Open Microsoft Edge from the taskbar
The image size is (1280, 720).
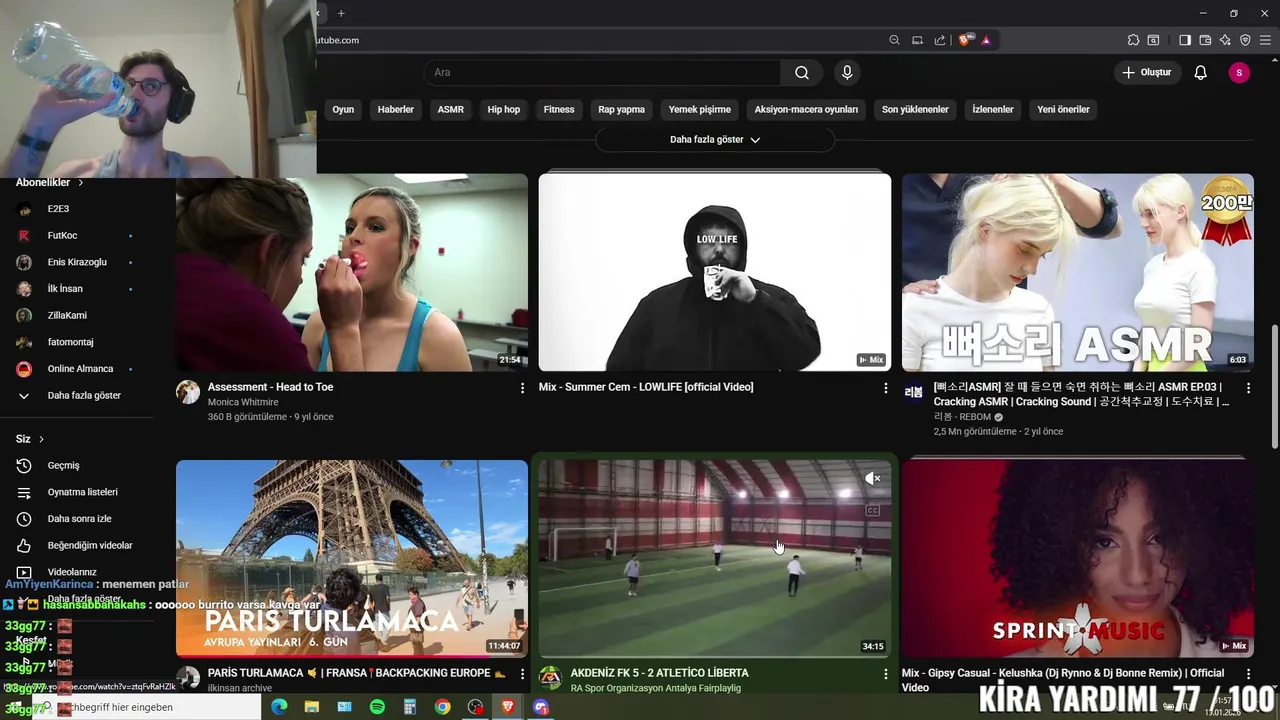pyautogui.click(x=279, y=707)
